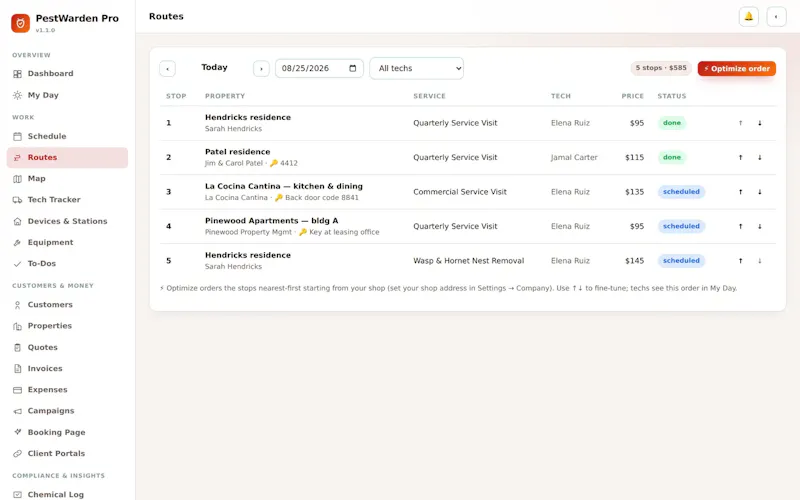Viewport: 800px width, 500px height.
Task: Click Jim & Carol Patel text
Action: pos(234,163)
